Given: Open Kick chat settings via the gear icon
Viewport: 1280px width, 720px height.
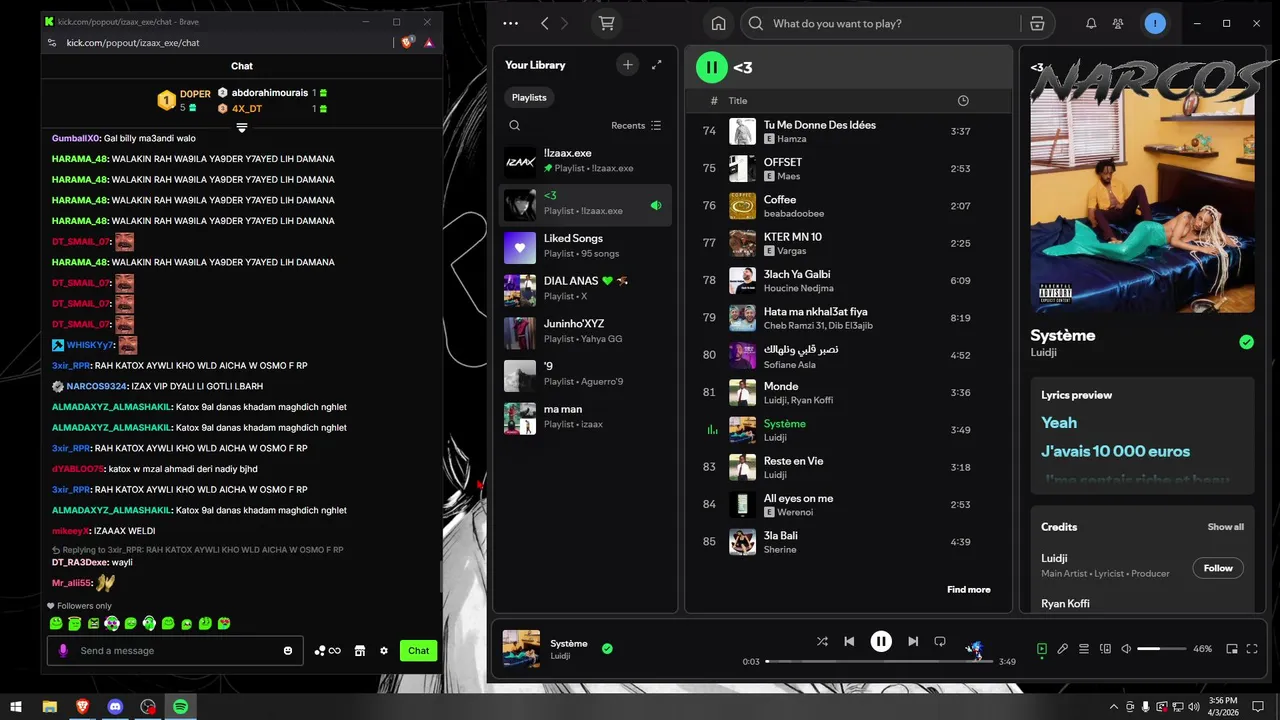Looking at the screenshot, I should click(384, 651).
